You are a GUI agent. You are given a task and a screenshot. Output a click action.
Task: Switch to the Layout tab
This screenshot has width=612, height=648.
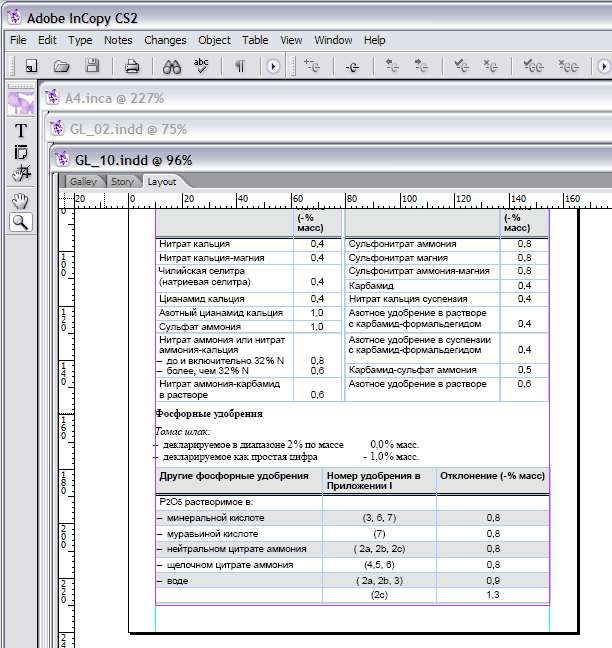pos(162,181)
